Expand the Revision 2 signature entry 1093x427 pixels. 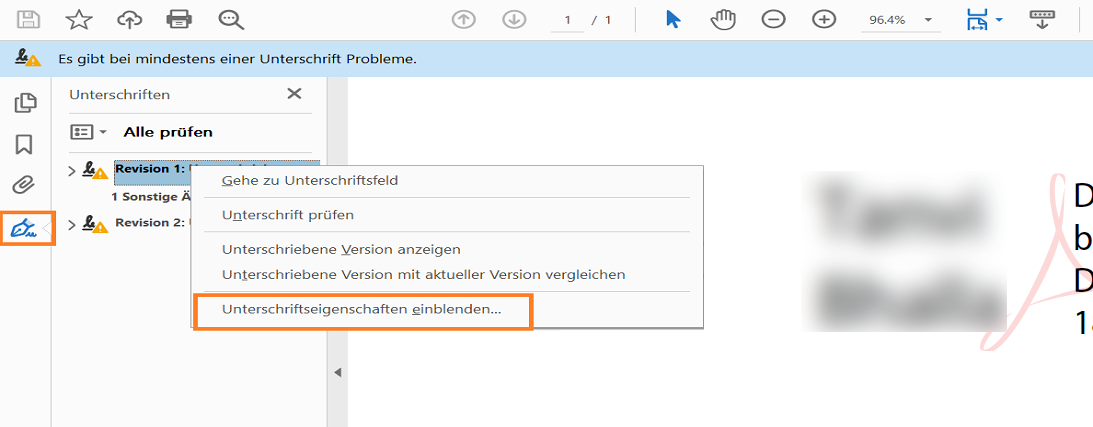click(x=71, y=225)
